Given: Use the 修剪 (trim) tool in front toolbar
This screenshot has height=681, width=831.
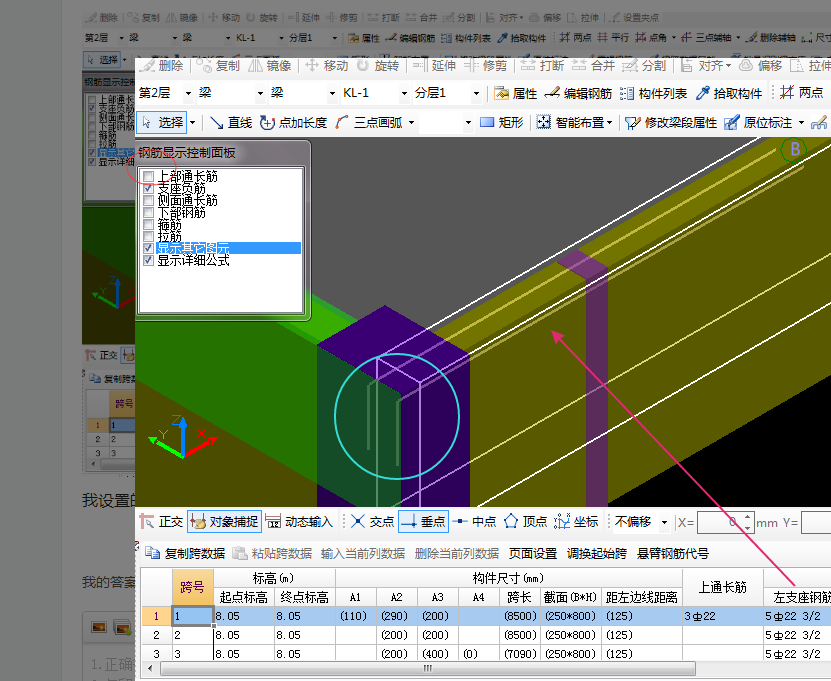Looking at the screenshot, I should 485,66.
